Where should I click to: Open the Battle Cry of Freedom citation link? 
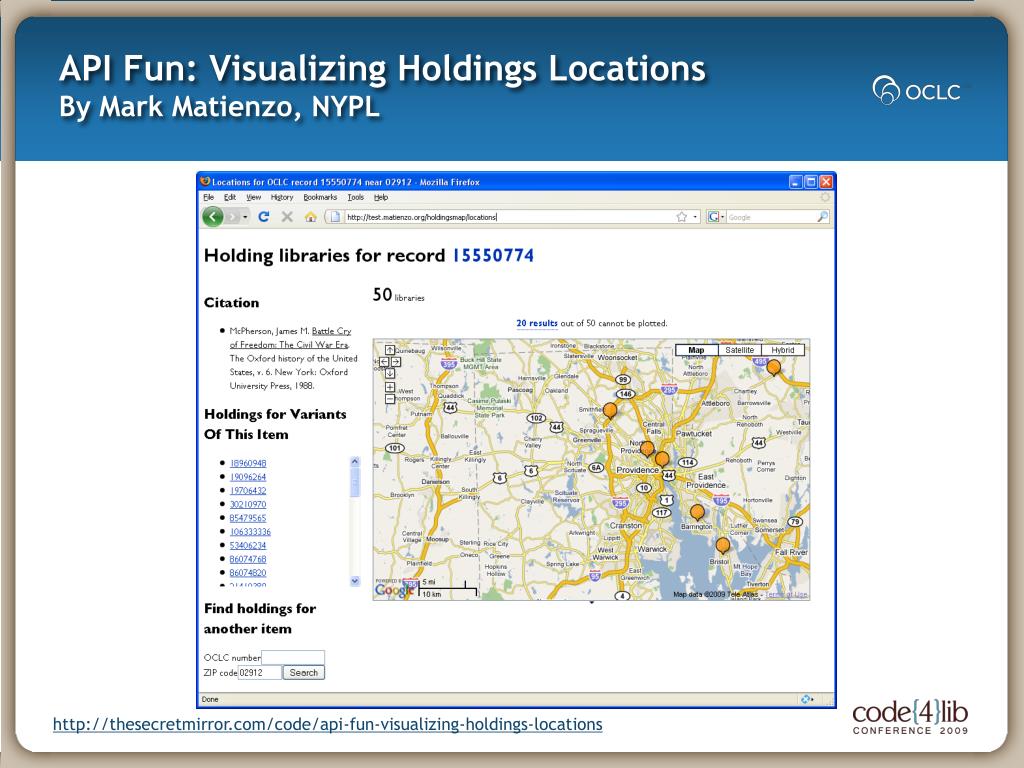[291, 338]
